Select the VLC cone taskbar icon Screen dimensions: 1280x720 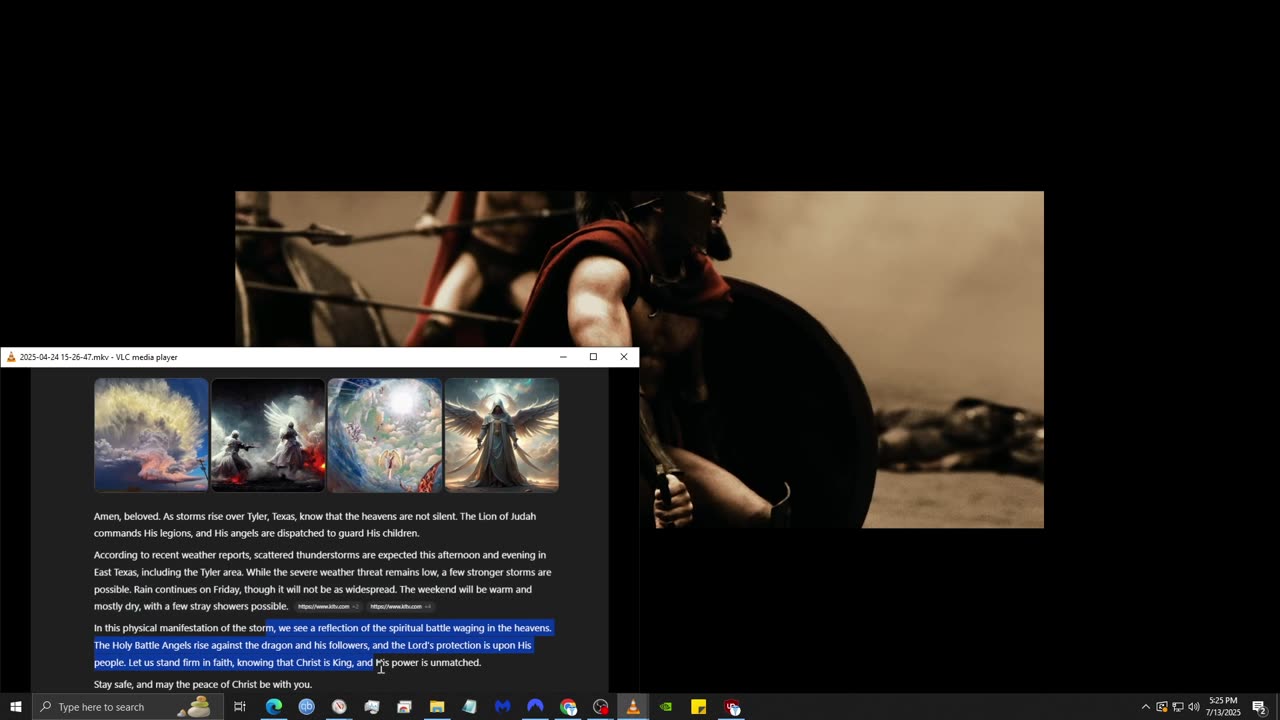pos(633,707)
